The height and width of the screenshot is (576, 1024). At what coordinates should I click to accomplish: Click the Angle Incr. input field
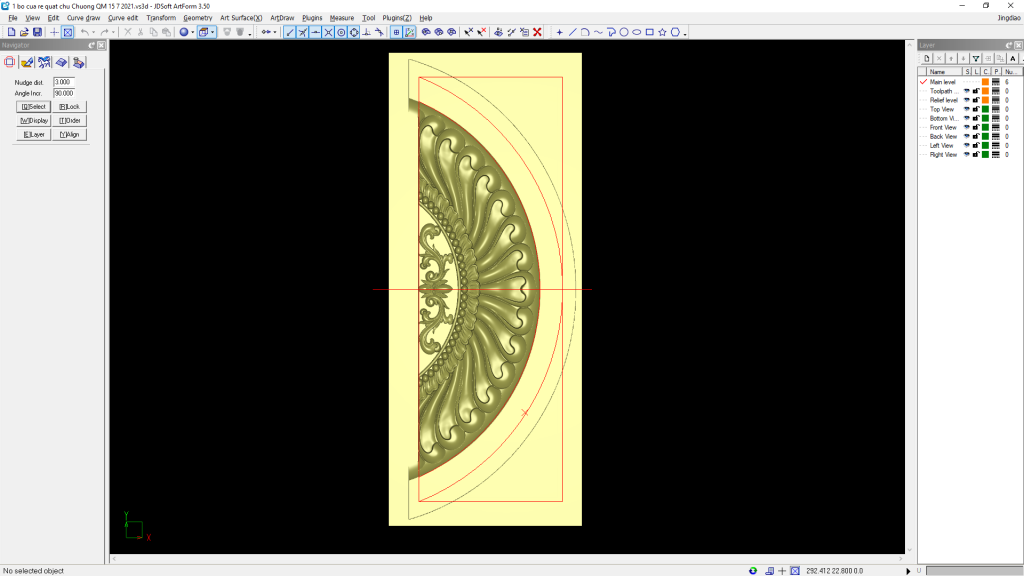pos(64,93)
